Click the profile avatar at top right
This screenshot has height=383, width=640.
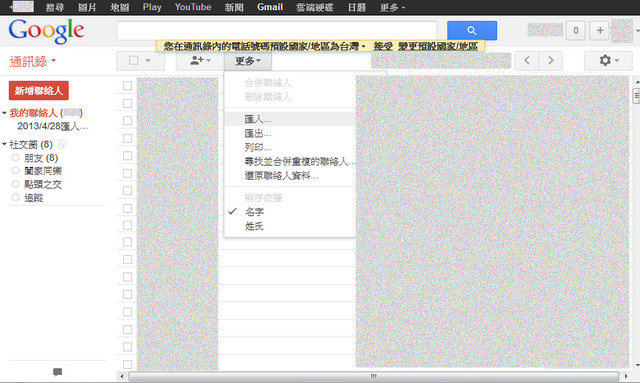pos(622,31)
